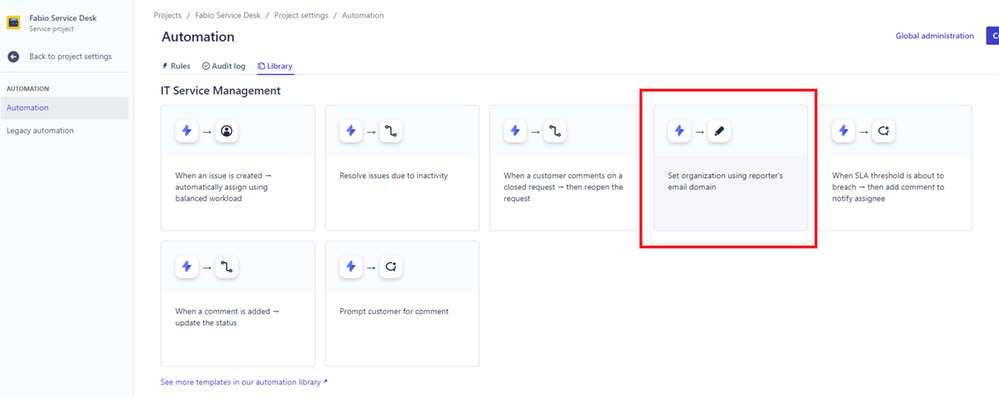
Task: Select the Library tab
Action: [x=275, y=66]
